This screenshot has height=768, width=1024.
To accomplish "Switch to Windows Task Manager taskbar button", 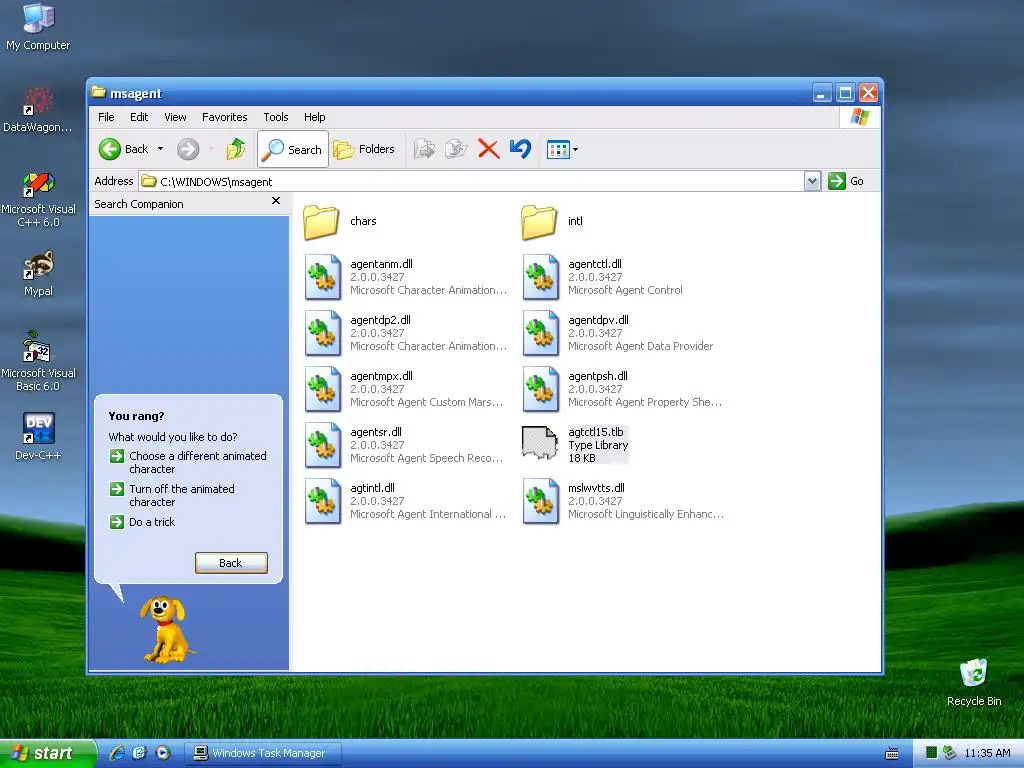I will click(262, 754).
